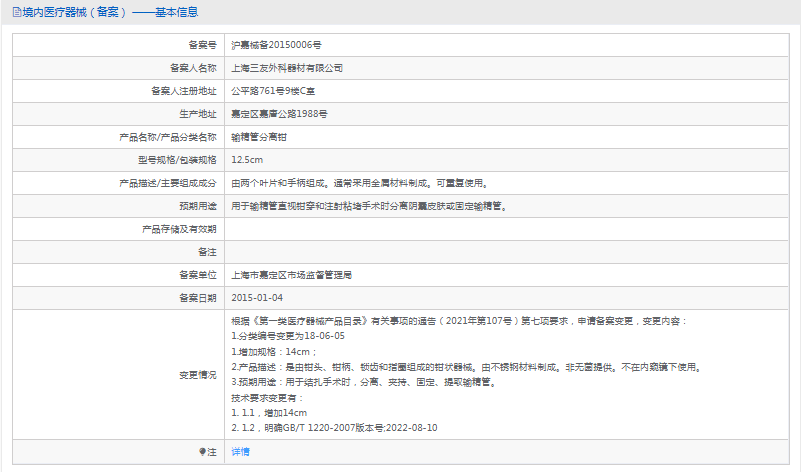
Task: Select the line 1.增加规格：14cm；
Action: click(x=275, y=351)
